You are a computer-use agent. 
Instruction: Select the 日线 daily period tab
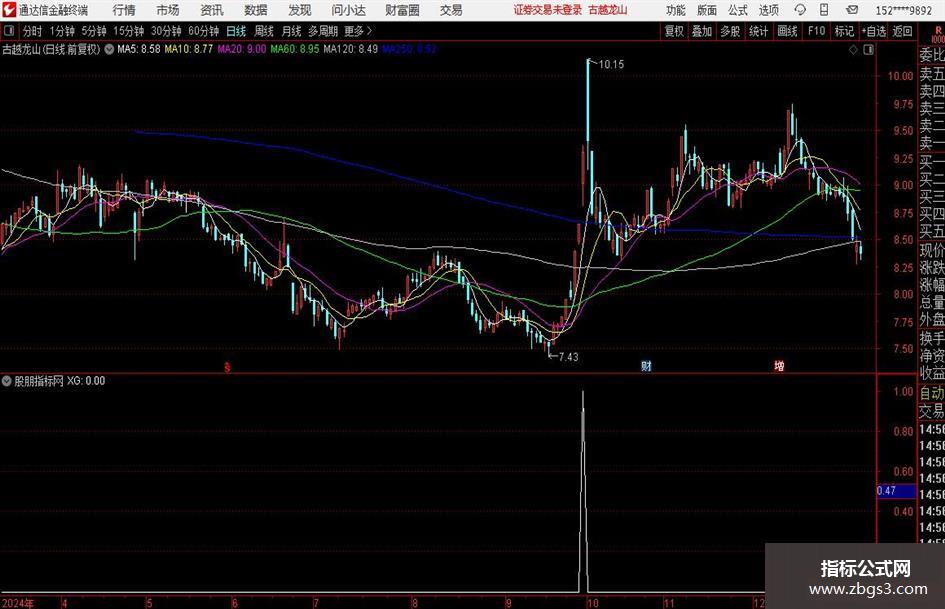point(236,31)
